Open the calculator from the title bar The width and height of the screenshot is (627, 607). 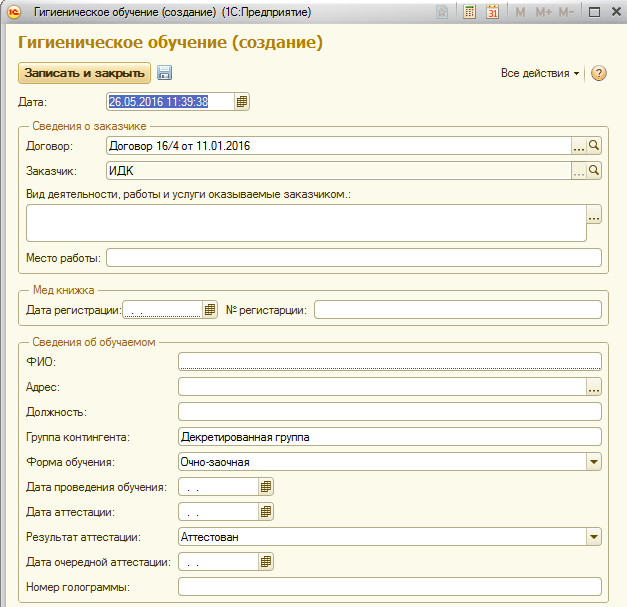point(469,13)
